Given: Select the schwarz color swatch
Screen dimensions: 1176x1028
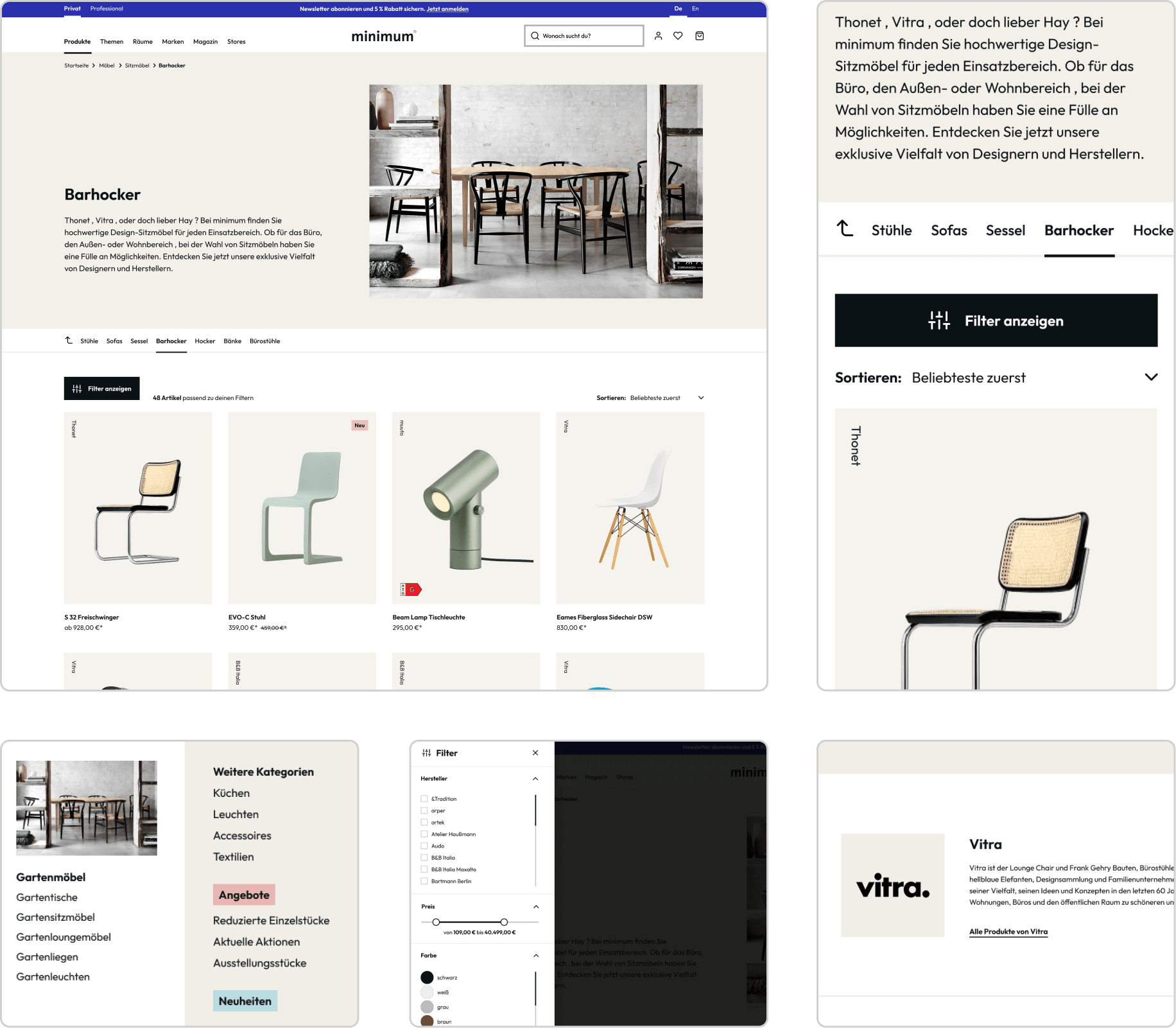Looking at the screenshot, I should click(427, 977).
